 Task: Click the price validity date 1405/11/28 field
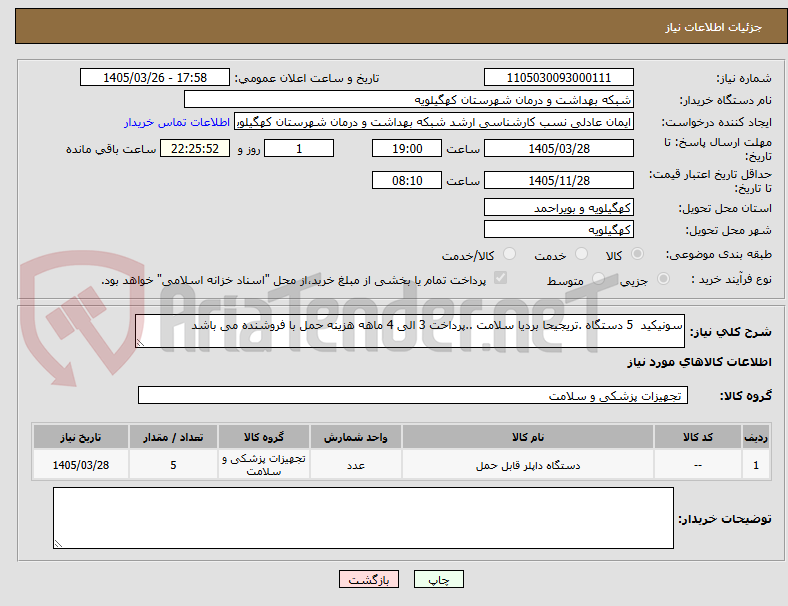point(558,180)
